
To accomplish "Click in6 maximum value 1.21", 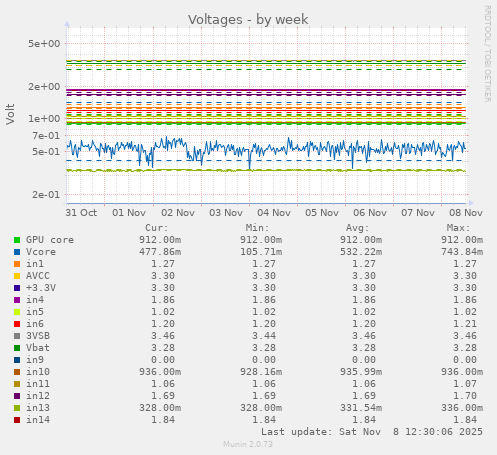I will tap(465, 324).
